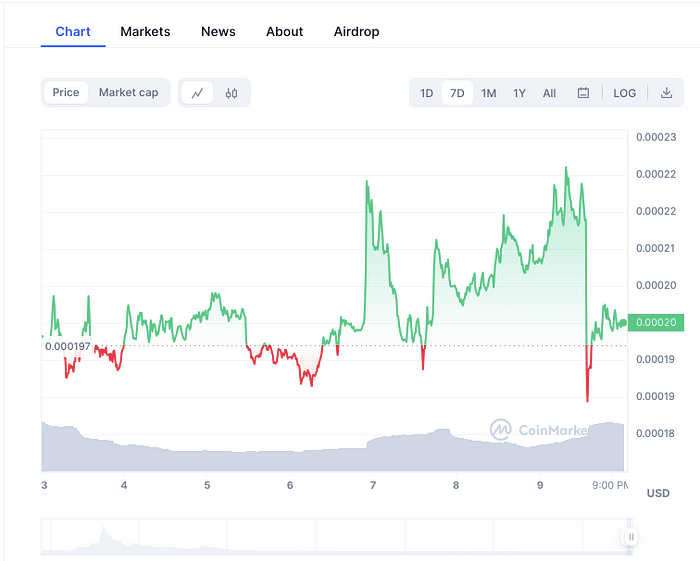This screenshot has width=700, height=561.
Task: Click the USD currency label
Action: (x=658, y=493)
